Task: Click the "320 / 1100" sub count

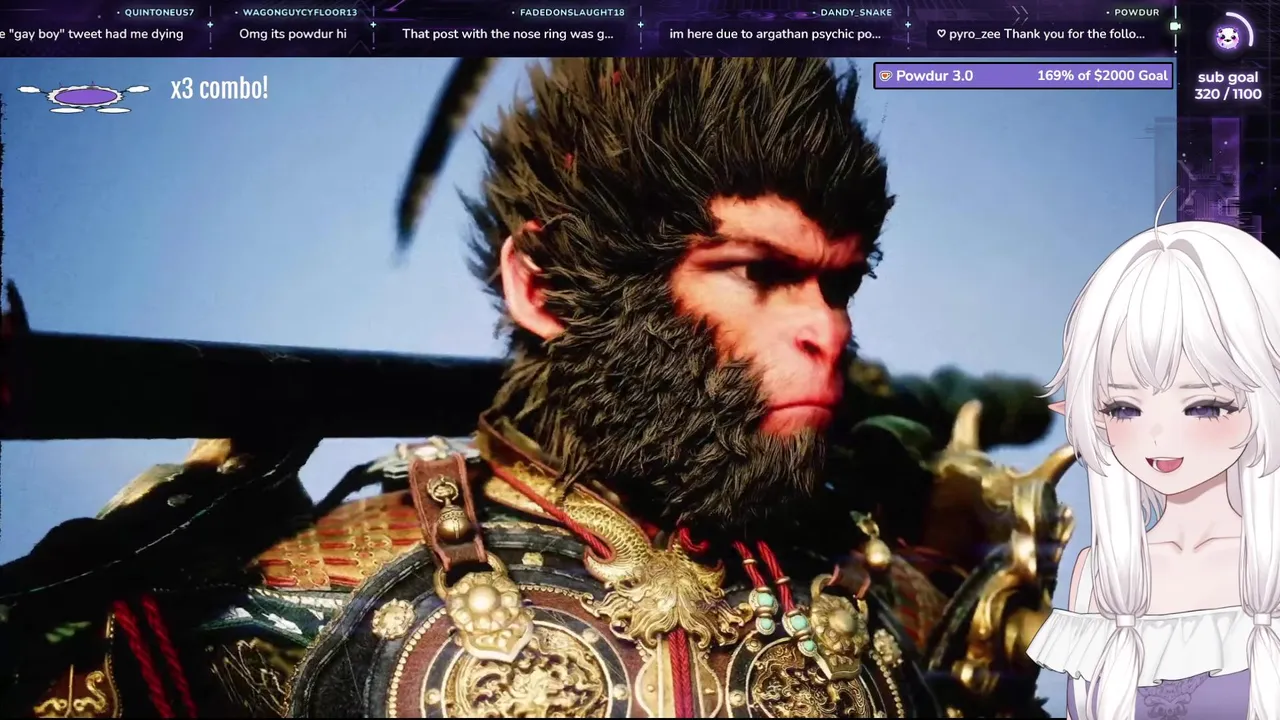Action: [x=1228, y=94]
